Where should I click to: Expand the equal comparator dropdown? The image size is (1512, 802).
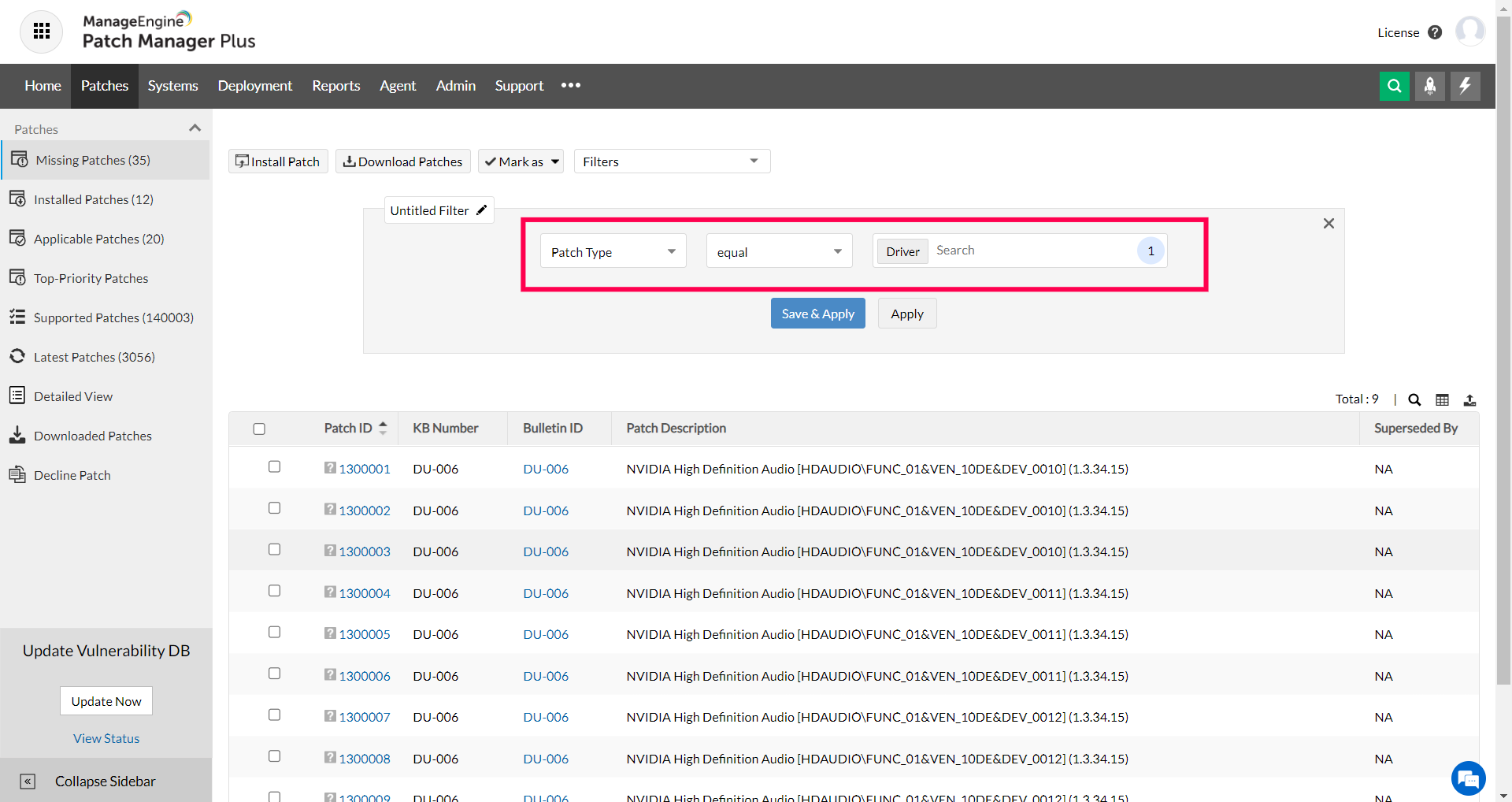(778, 251)
